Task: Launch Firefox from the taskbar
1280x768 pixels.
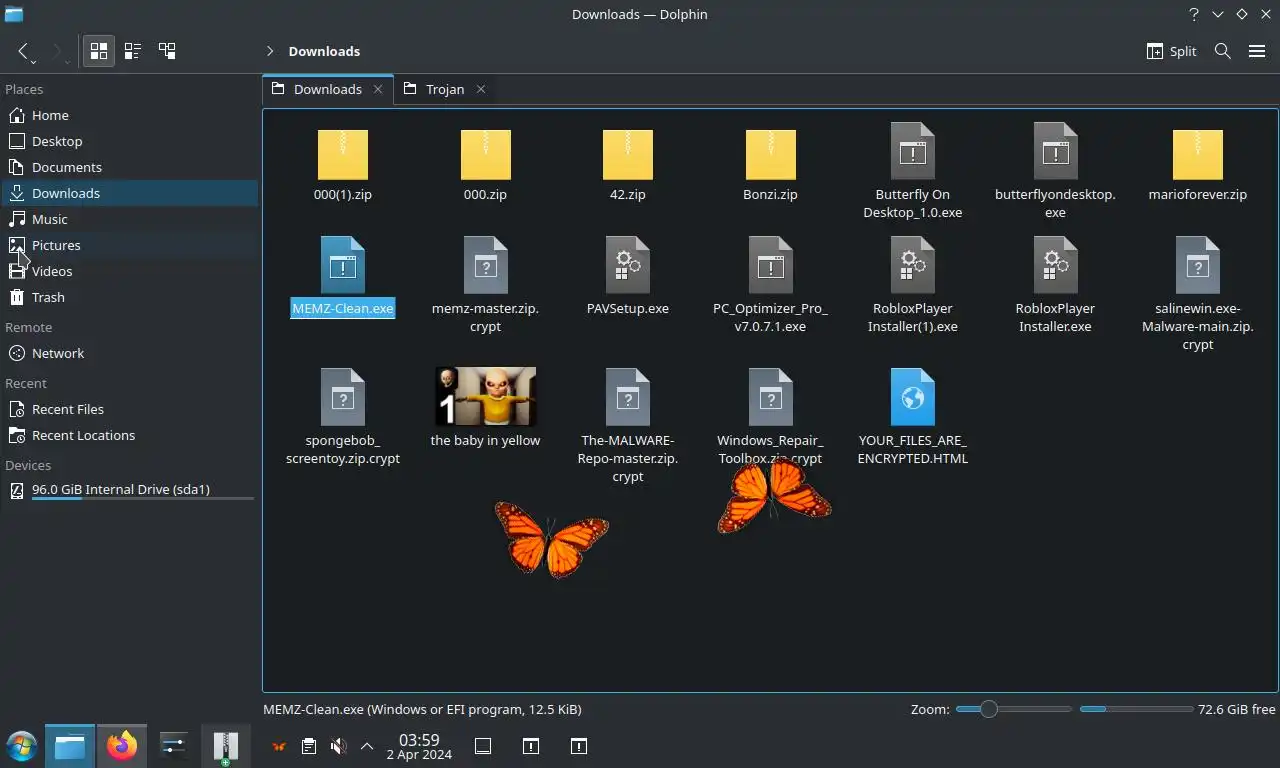Action: (x=122, y=746)
